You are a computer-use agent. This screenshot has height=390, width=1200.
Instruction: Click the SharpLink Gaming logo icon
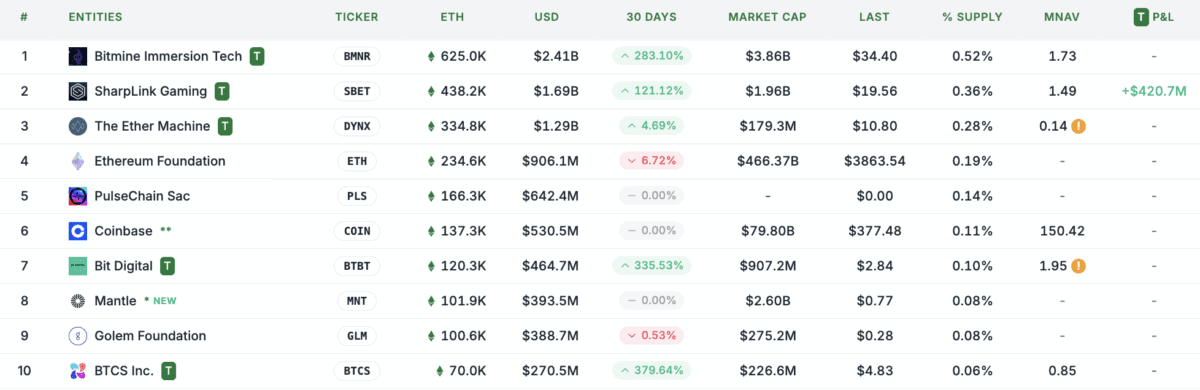pos(78,91)
